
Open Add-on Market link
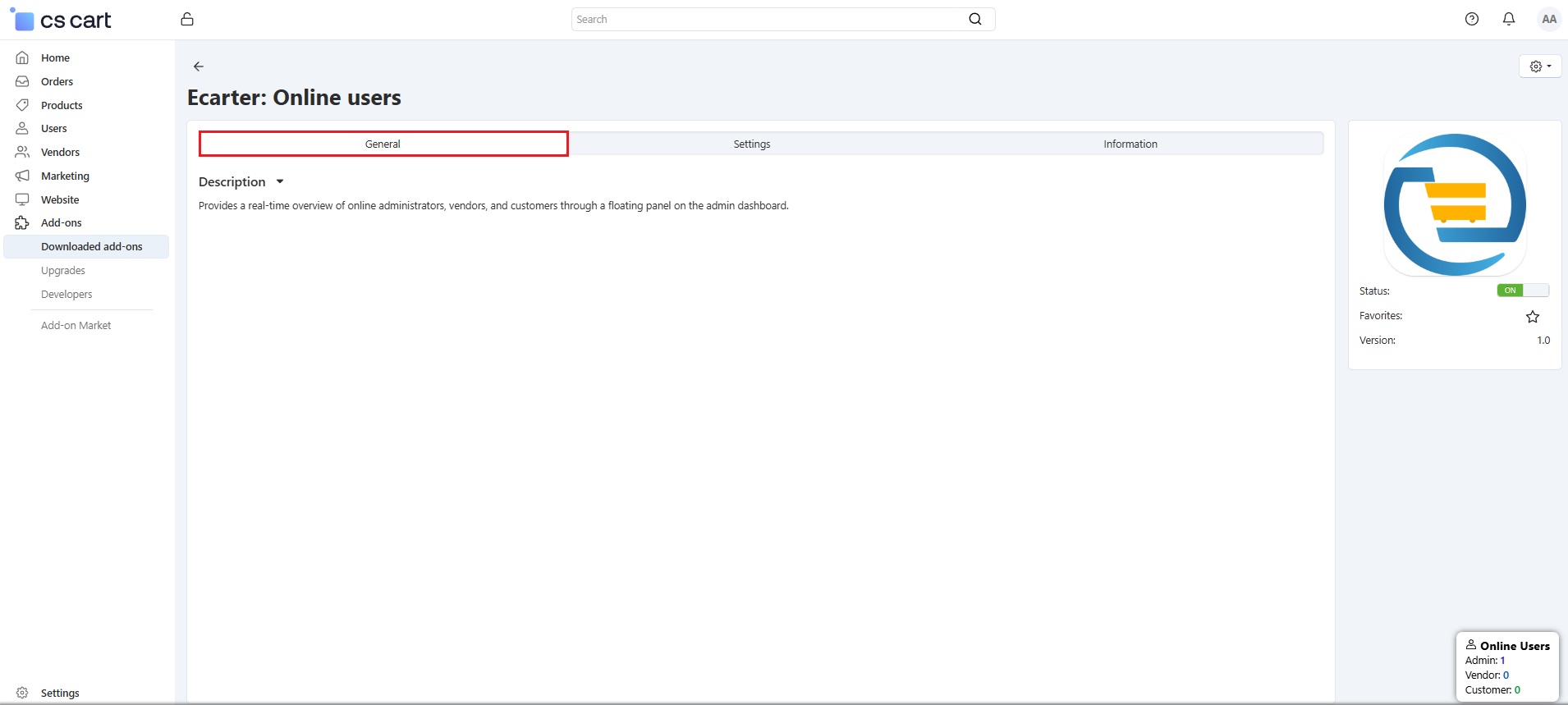76,326
